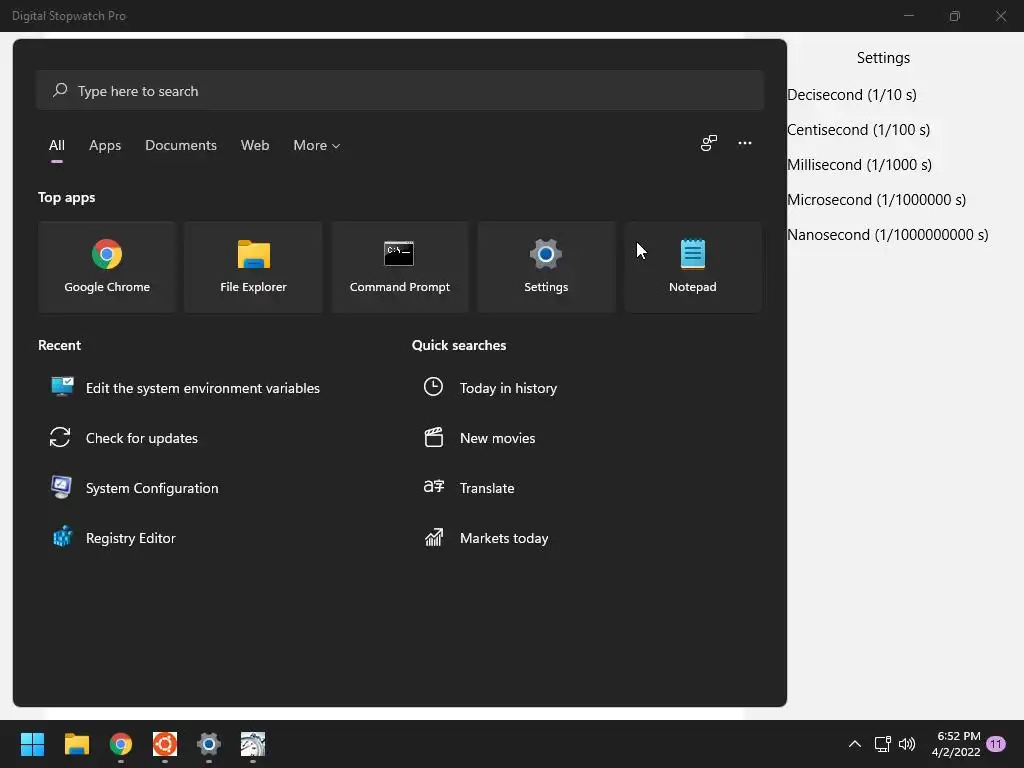Open File Explorer on taskbar
Image resolution: width=1024 pixels, height=768 pixels.
(x=76, y=744)
